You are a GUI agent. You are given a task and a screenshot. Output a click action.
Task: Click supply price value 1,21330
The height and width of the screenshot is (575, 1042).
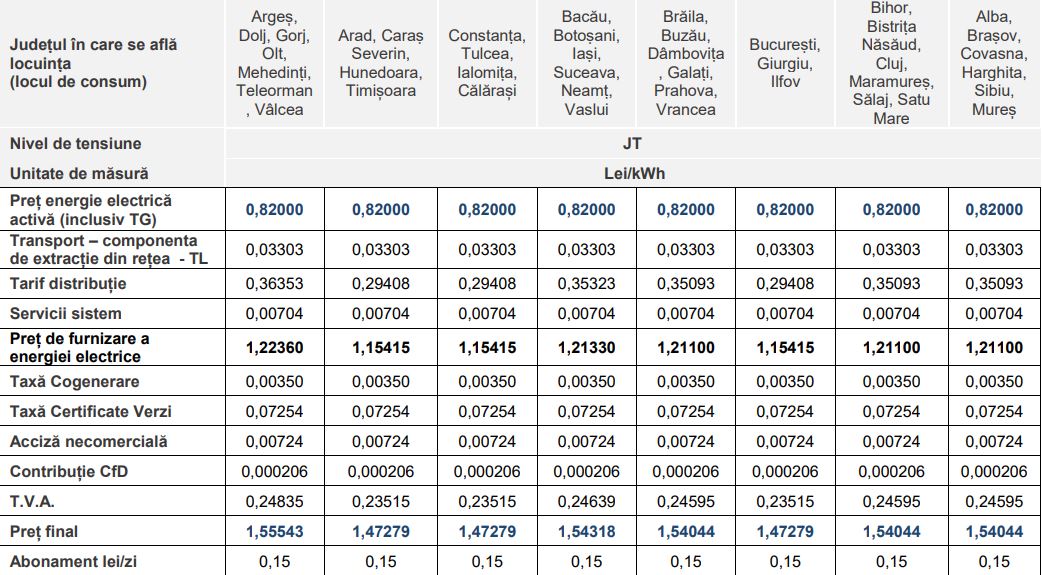(x=586, y=348)
